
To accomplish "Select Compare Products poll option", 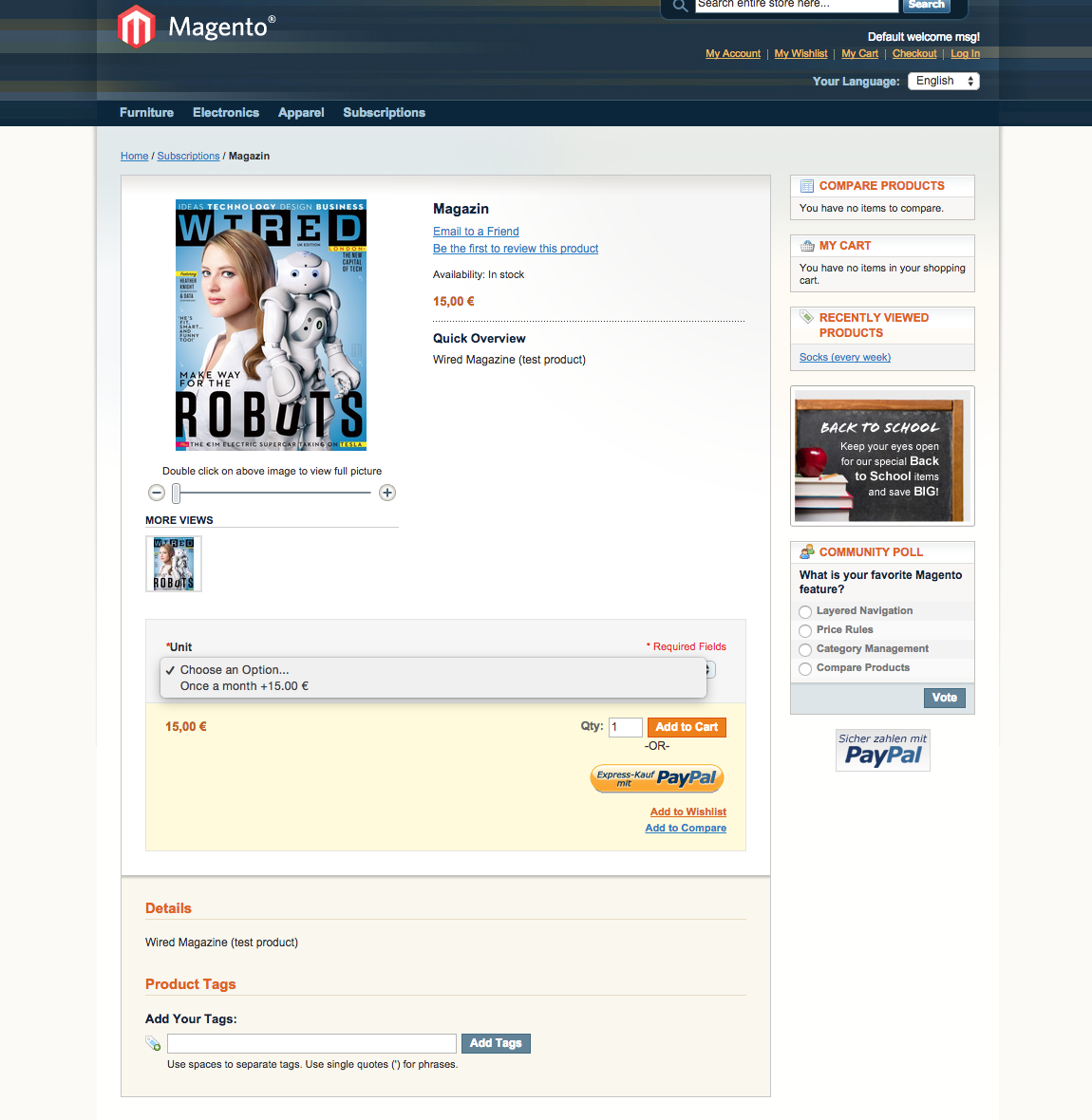I will [x=805, y=668].
